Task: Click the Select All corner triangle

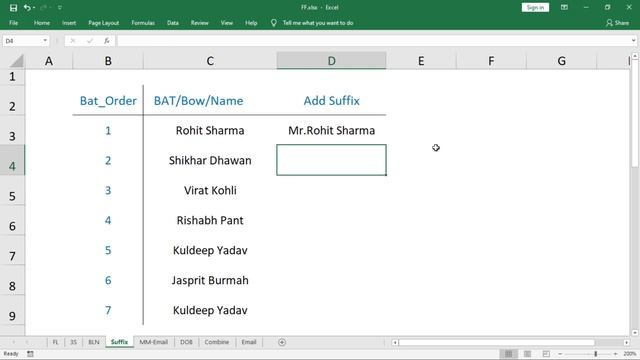Action: coord(17,61)
